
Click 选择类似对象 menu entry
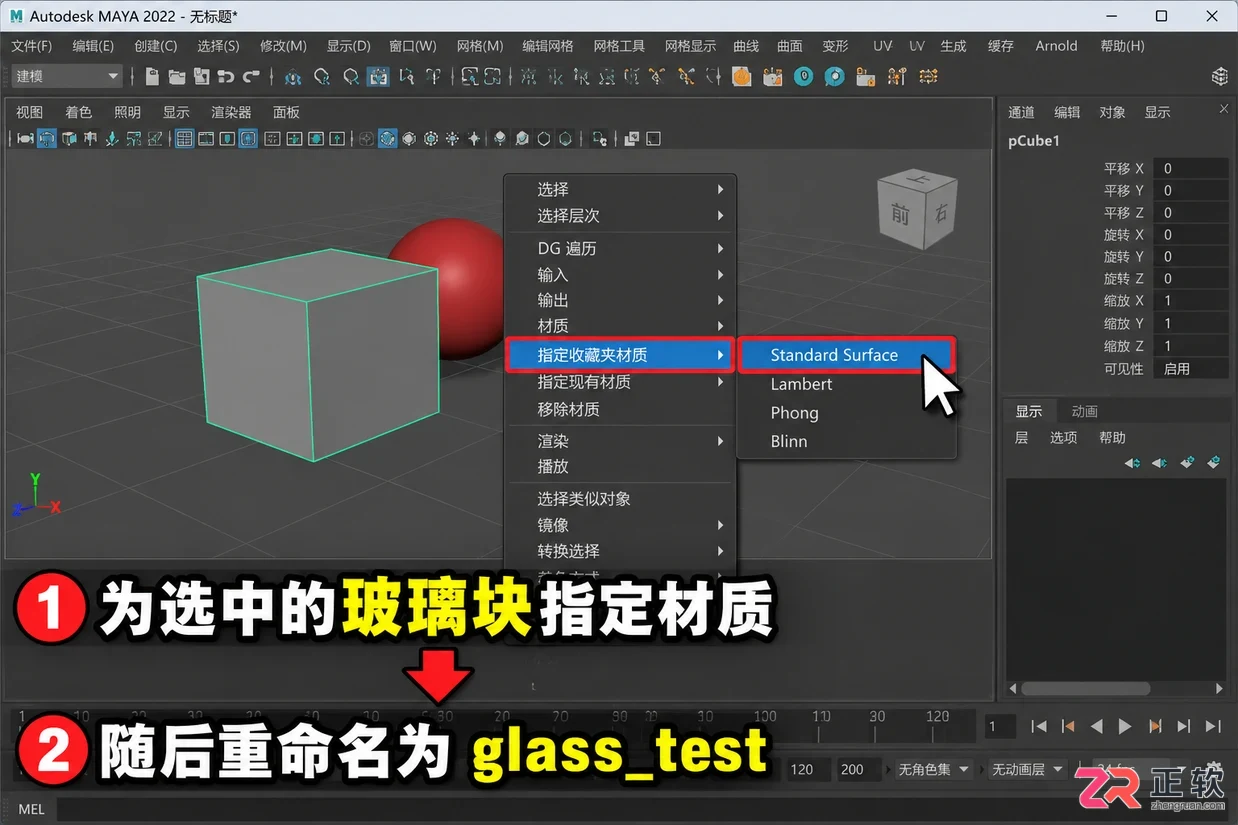coord(621,499)
